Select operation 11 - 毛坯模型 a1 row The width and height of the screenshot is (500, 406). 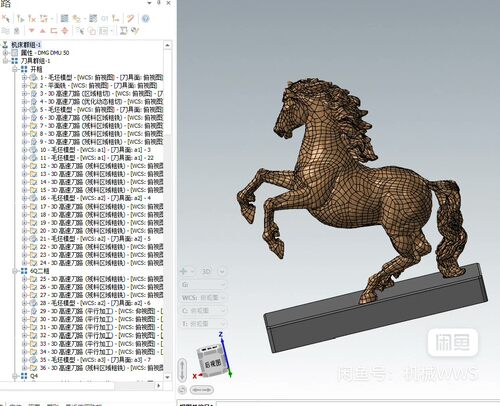pyautogui.click(x=97, y=158)
